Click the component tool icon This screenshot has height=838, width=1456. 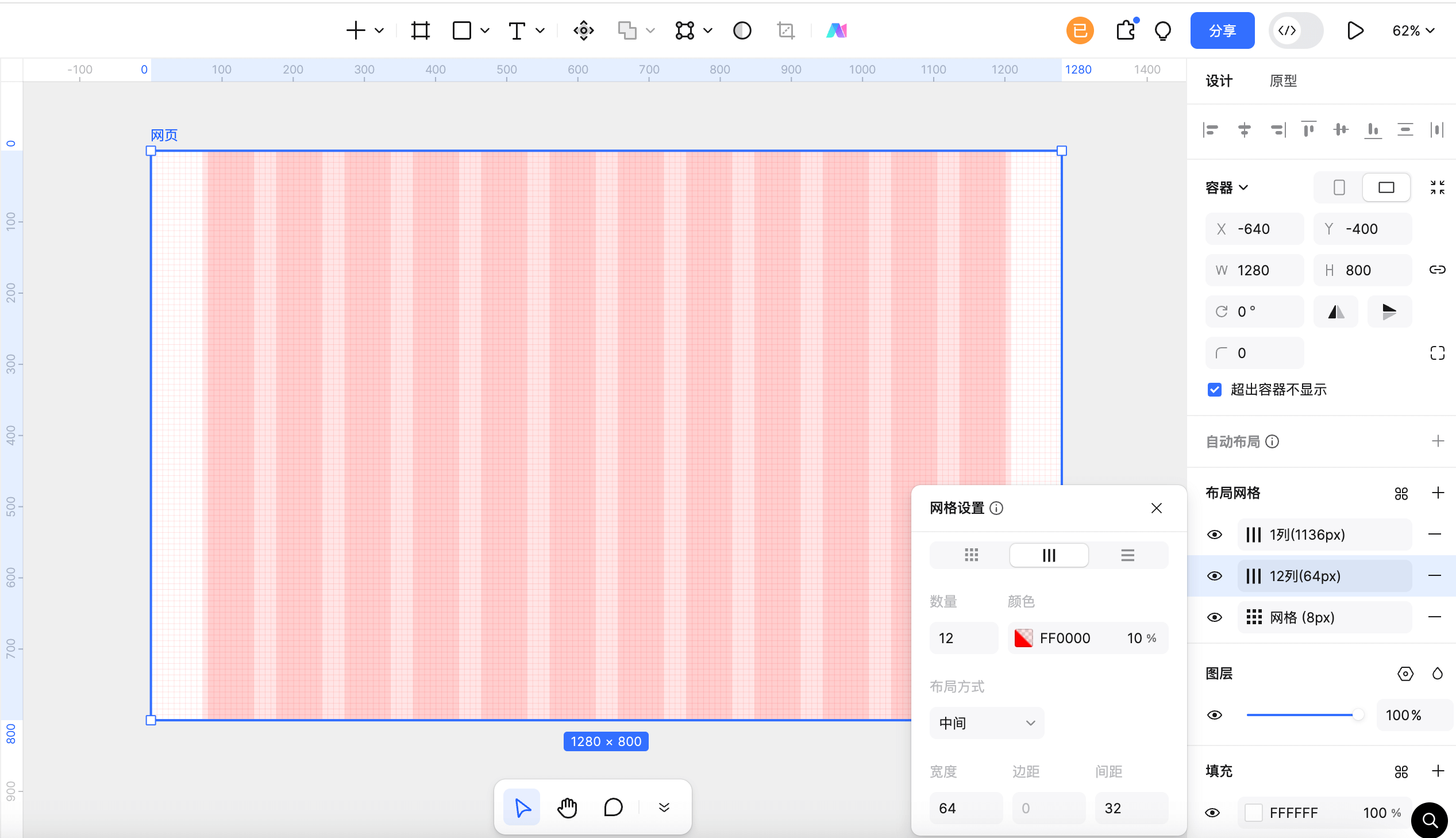point(583,30)
